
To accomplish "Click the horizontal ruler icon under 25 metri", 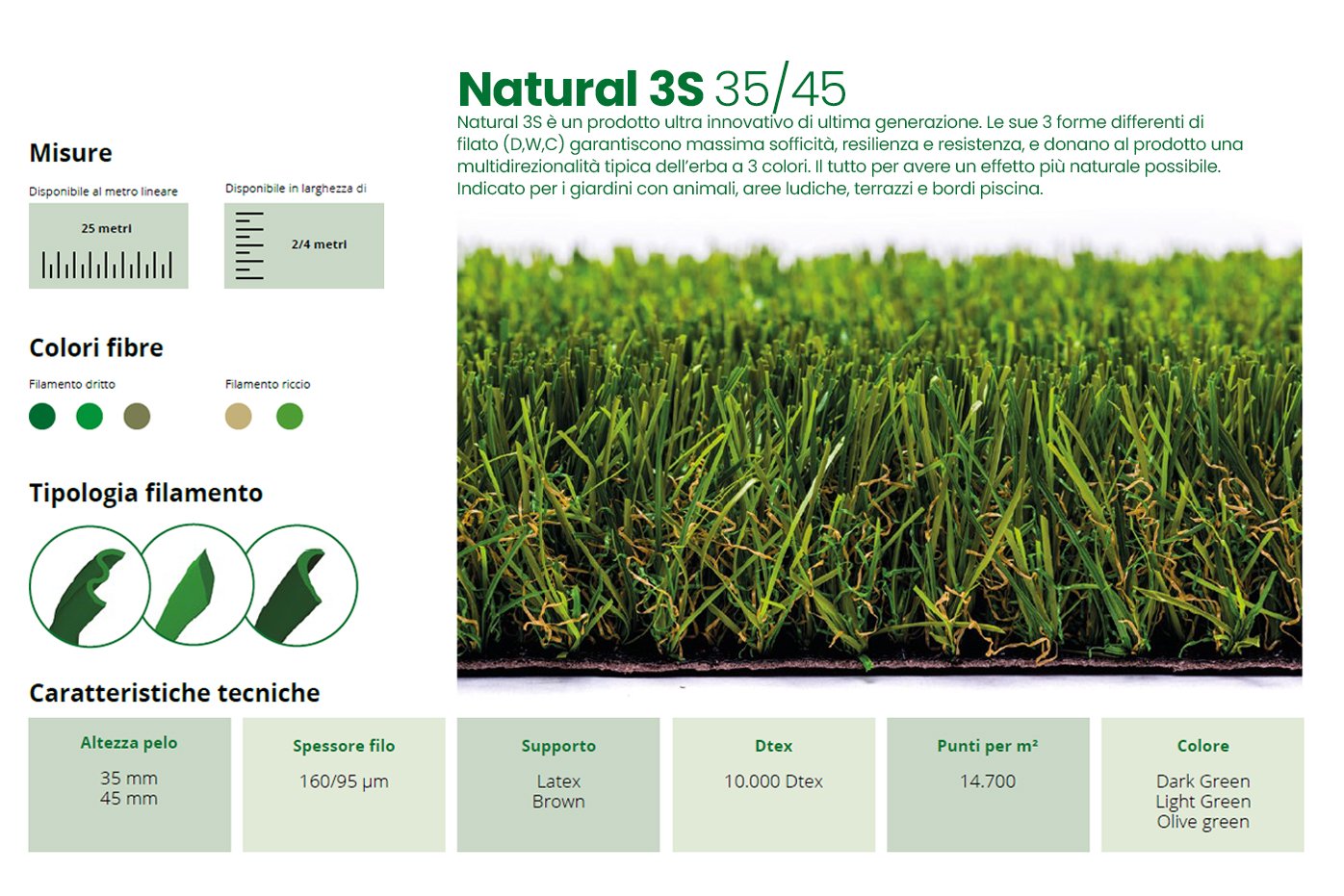I will [x=107, y=265].
